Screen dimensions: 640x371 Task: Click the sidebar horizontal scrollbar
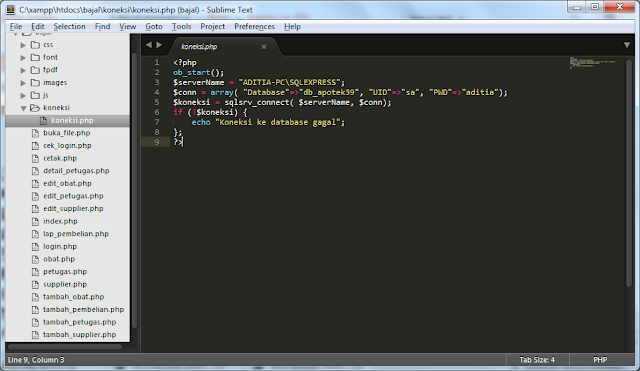(x=65, y=347)
